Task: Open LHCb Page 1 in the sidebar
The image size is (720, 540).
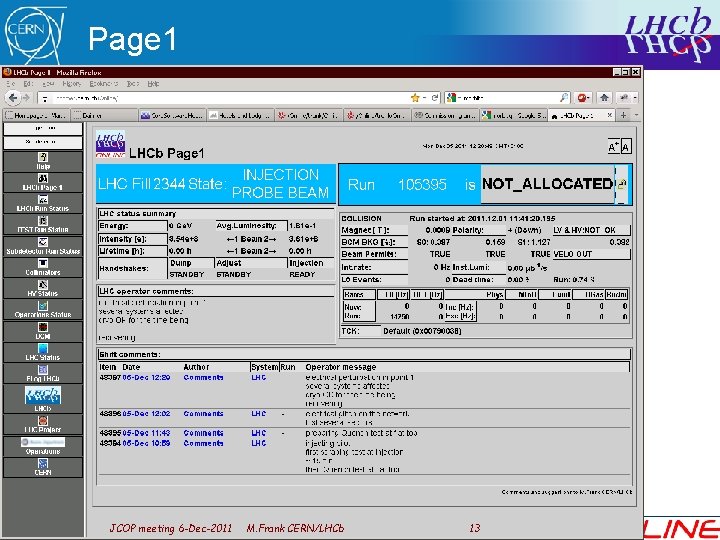Action: point(43,182)
